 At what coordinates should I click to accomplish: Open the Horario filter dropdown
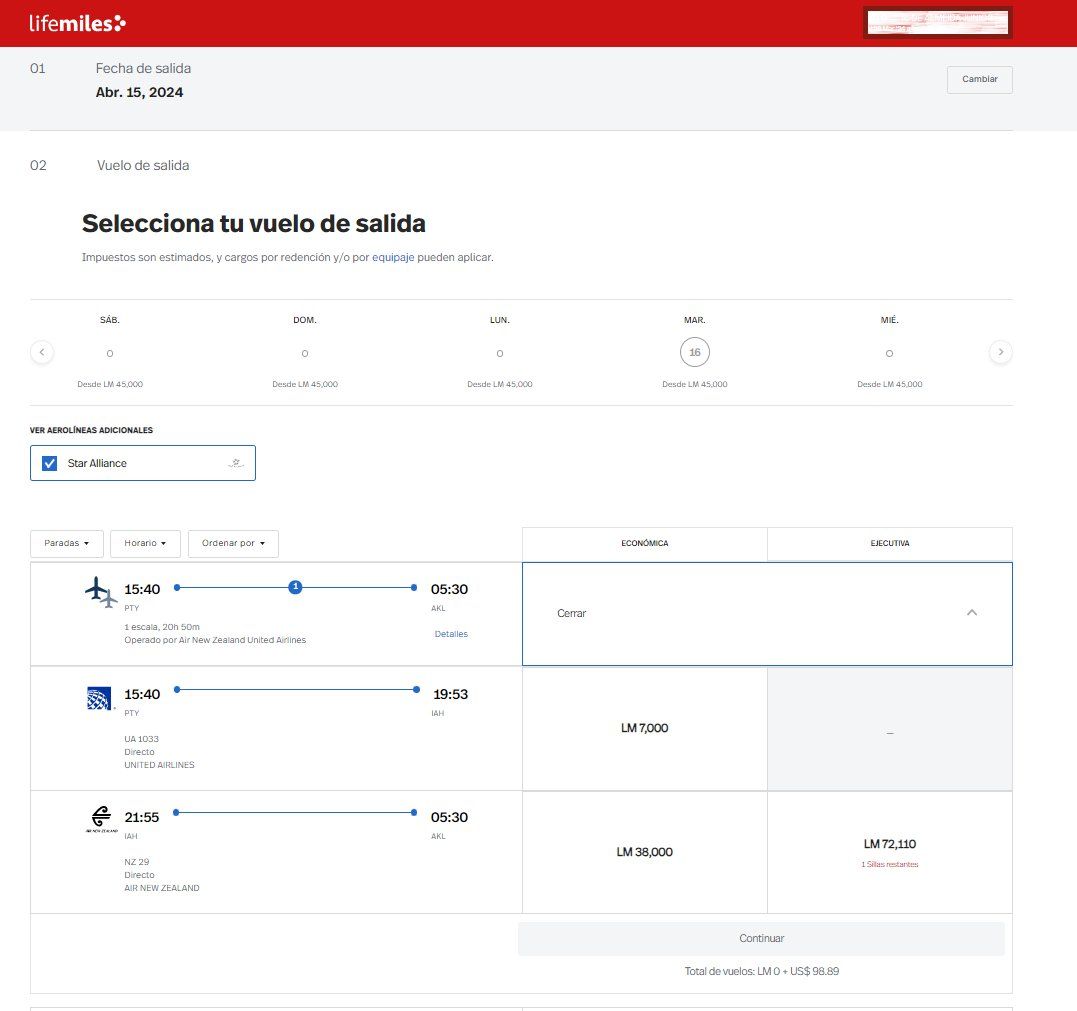pos(145,543)
